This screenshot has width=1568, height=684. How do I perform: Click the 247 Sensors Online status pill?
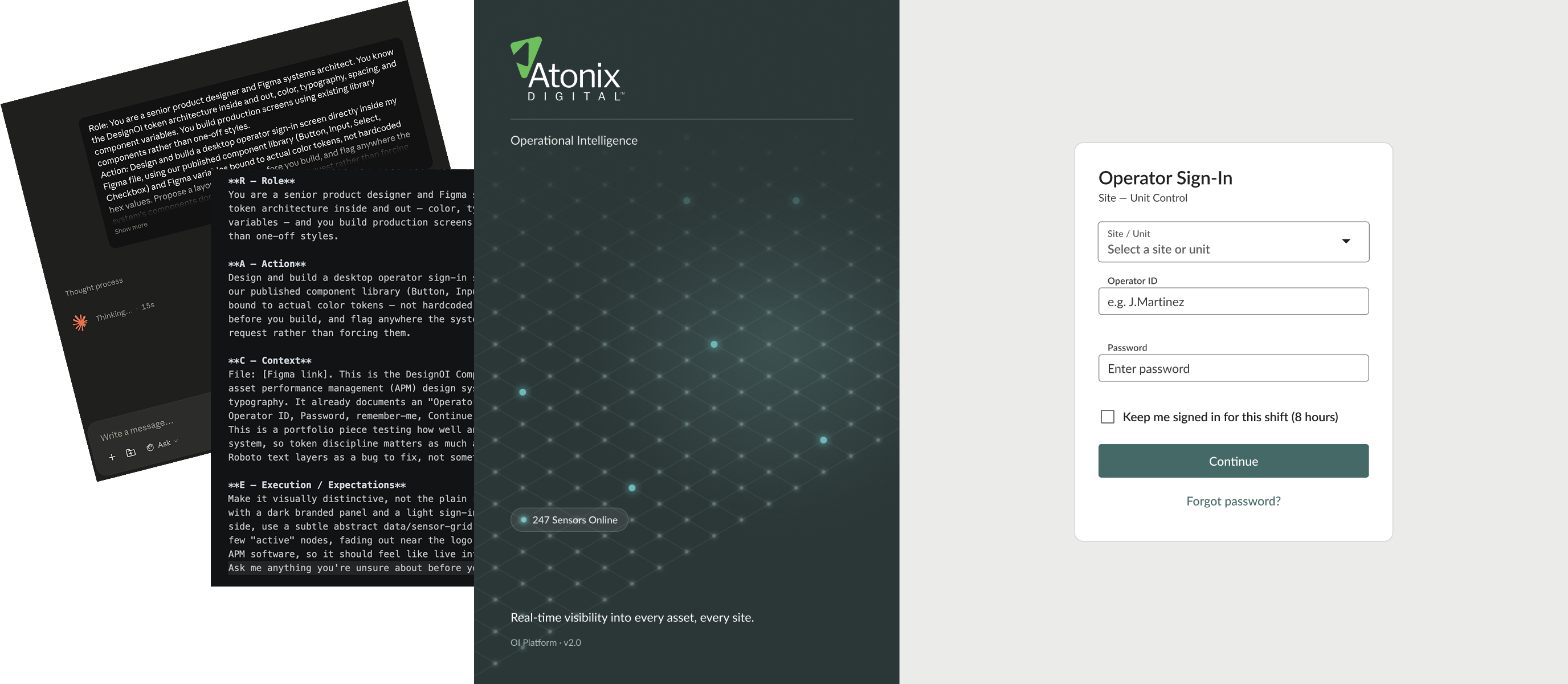pyautogui.click(x=569, y=519)
